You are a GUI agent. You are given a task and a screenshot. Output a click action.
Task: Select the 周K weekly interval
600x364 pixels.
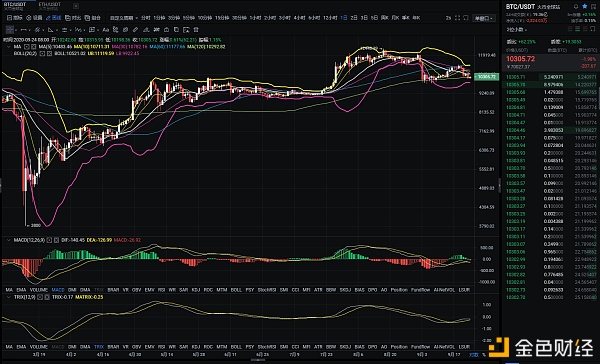click(x=385, y=18)
